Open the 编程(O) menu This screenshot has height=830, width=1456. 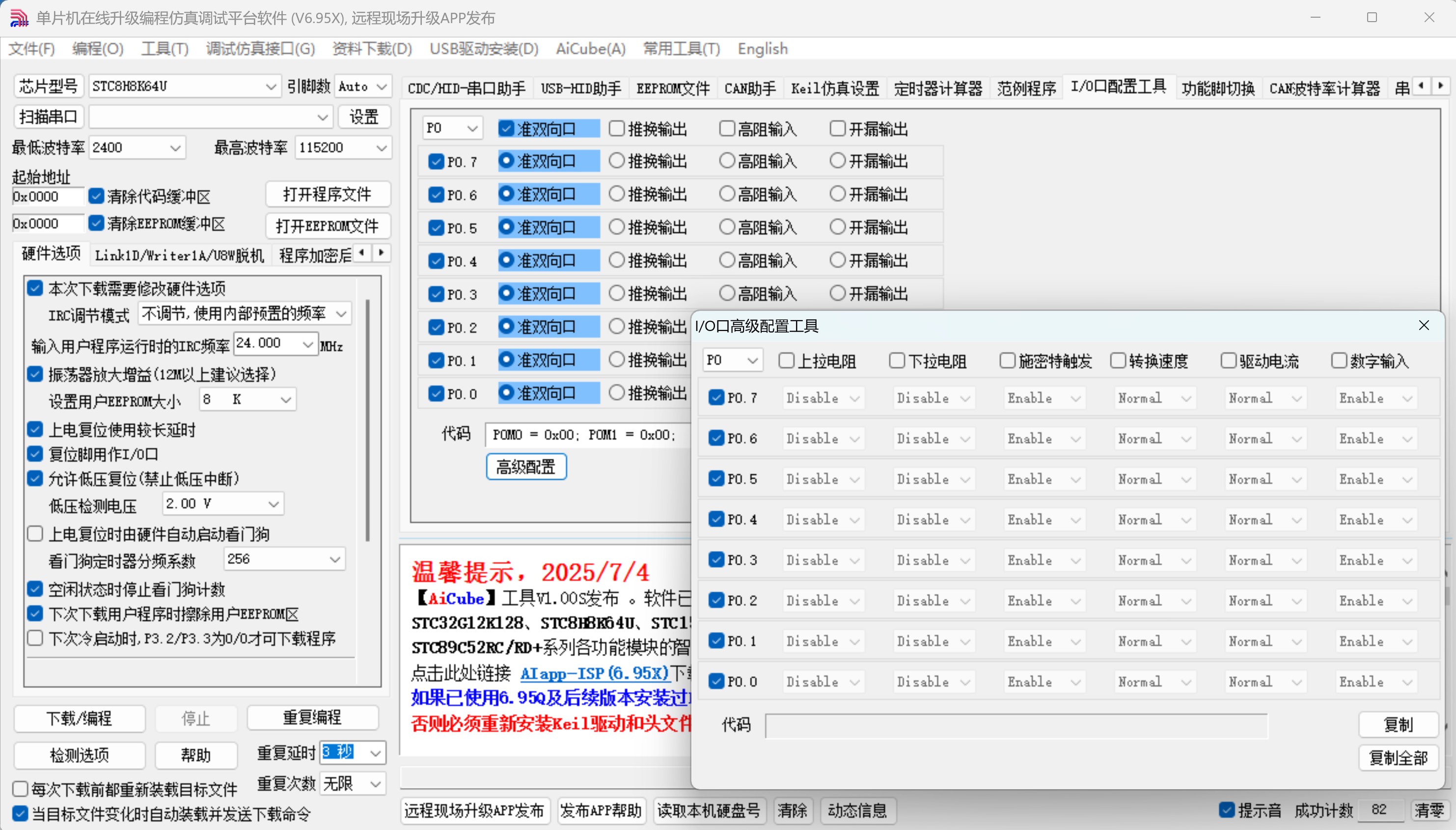pos(97,49)
